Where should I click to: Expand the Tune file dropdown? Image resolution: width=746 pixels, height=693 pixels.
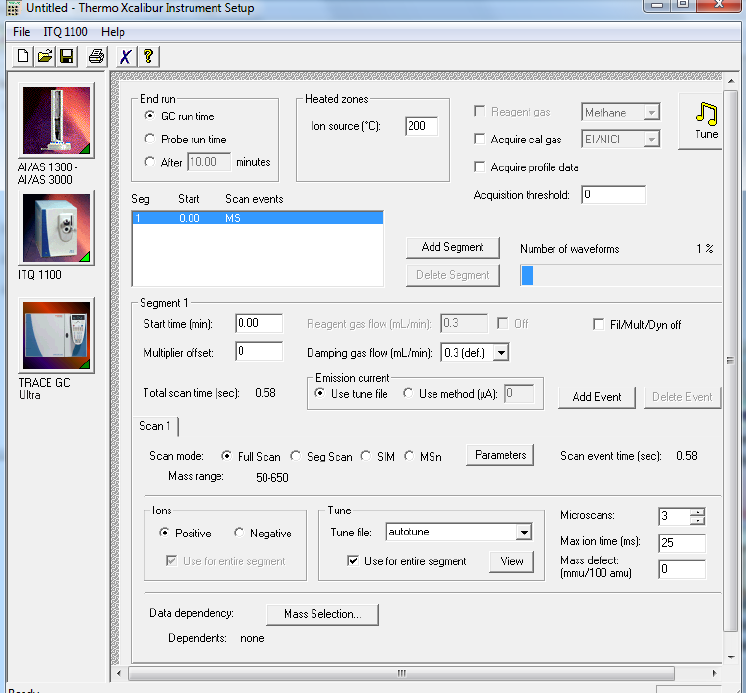point(523,532)
